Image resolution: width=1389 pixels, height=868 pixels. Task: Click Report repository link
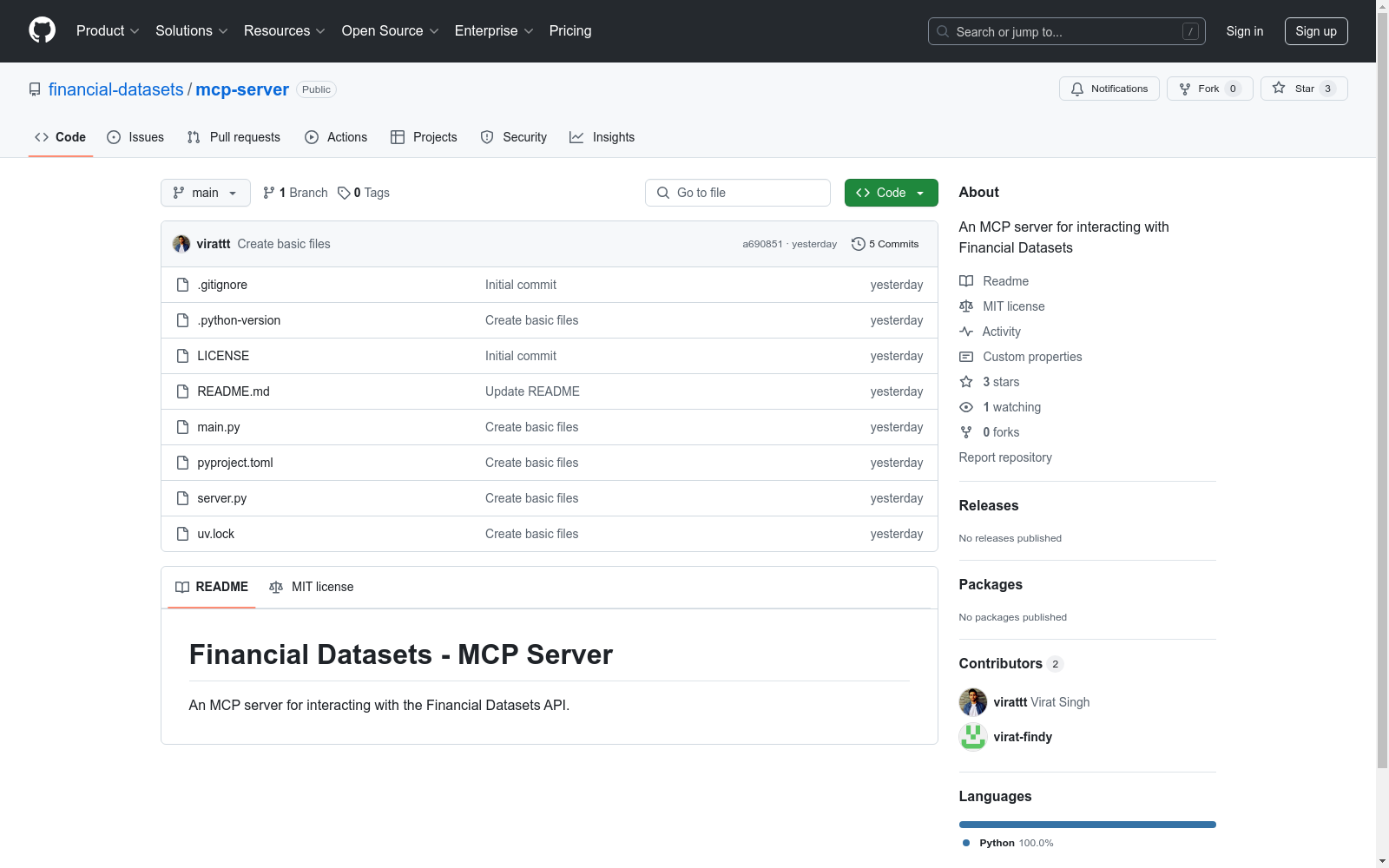(x=1005, y=457)
